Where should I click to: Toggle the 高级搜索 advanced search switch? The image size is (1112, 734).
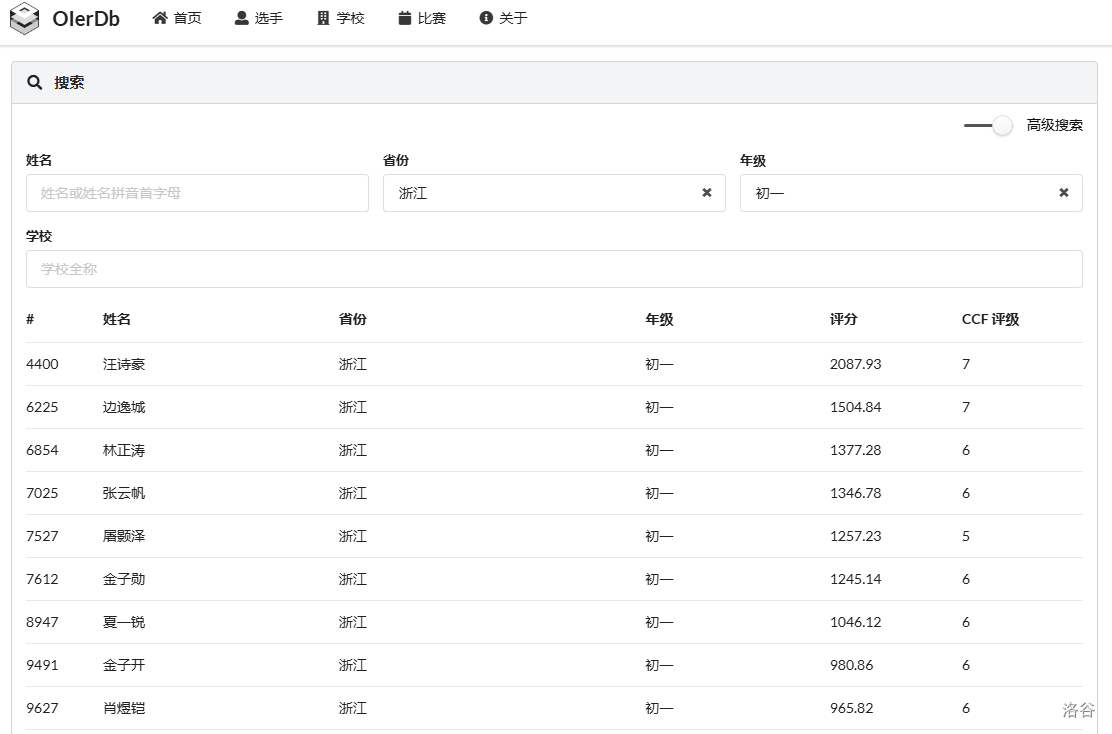click(x=989, y=125)
